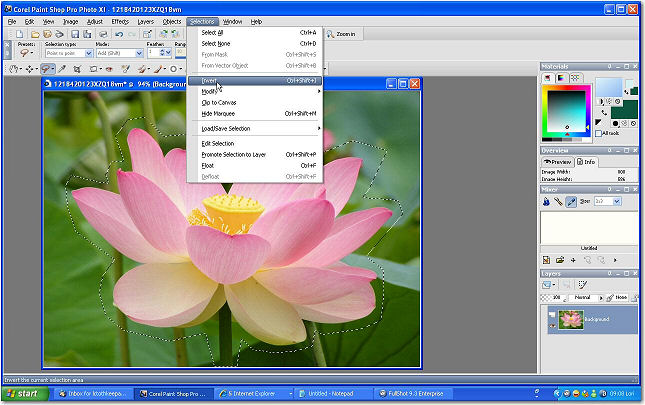Click the Feather value field
Viewport: 645px width, 405px height.
pyautogui.click(x=153, y=53)
